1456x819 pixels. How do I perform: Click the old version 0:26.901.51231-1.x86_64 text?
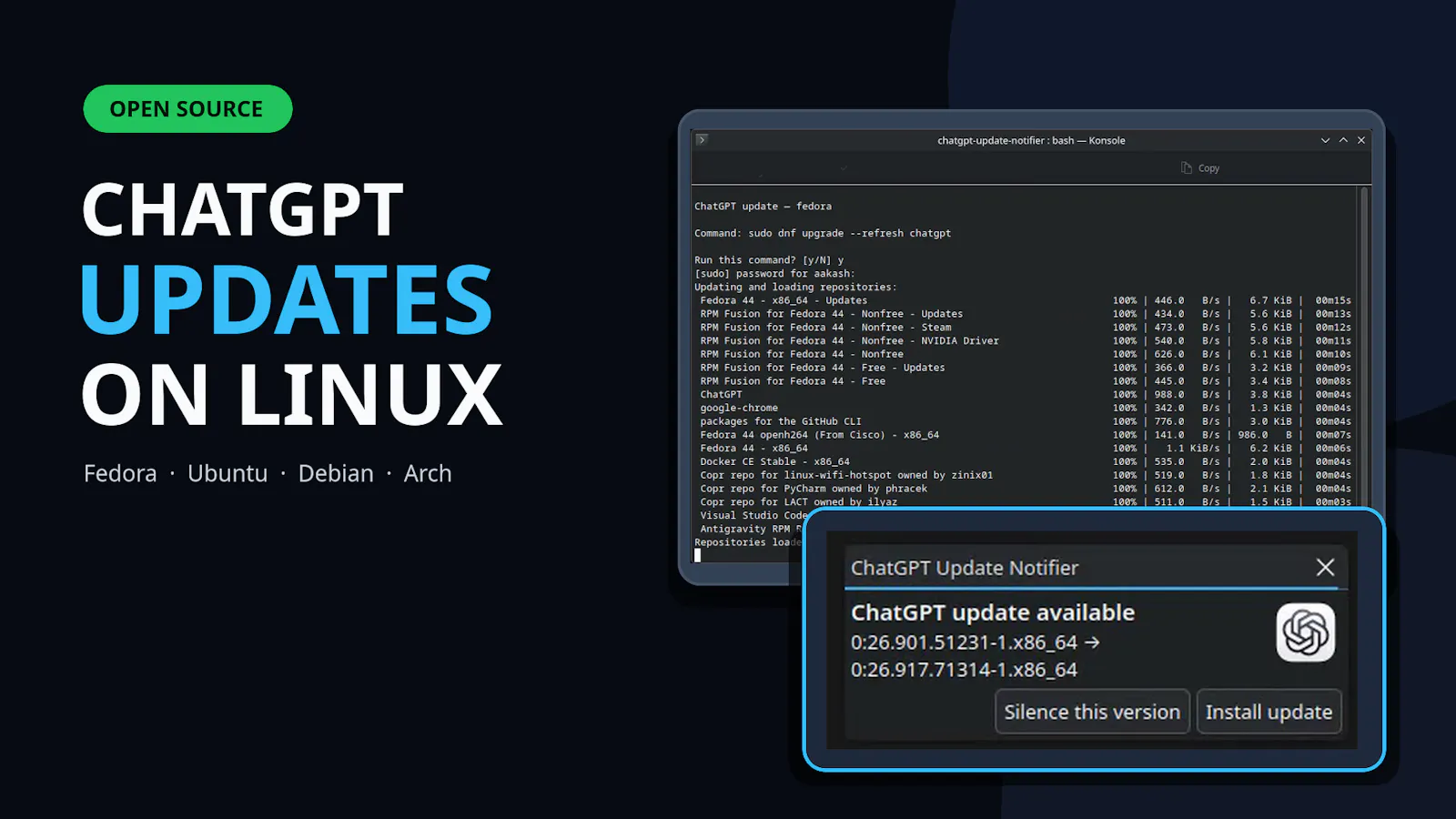pyautogui.click(x=964, y=642)
